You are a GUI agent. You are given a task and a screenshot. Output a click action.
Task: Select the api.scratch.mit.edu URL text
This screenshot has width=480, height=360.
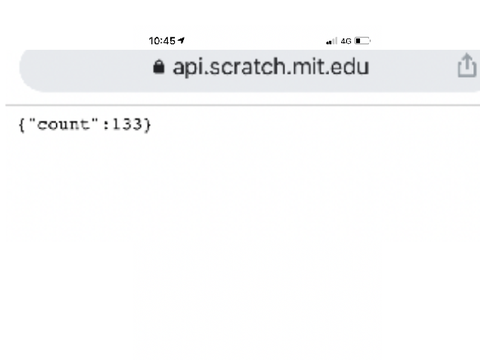271,67
